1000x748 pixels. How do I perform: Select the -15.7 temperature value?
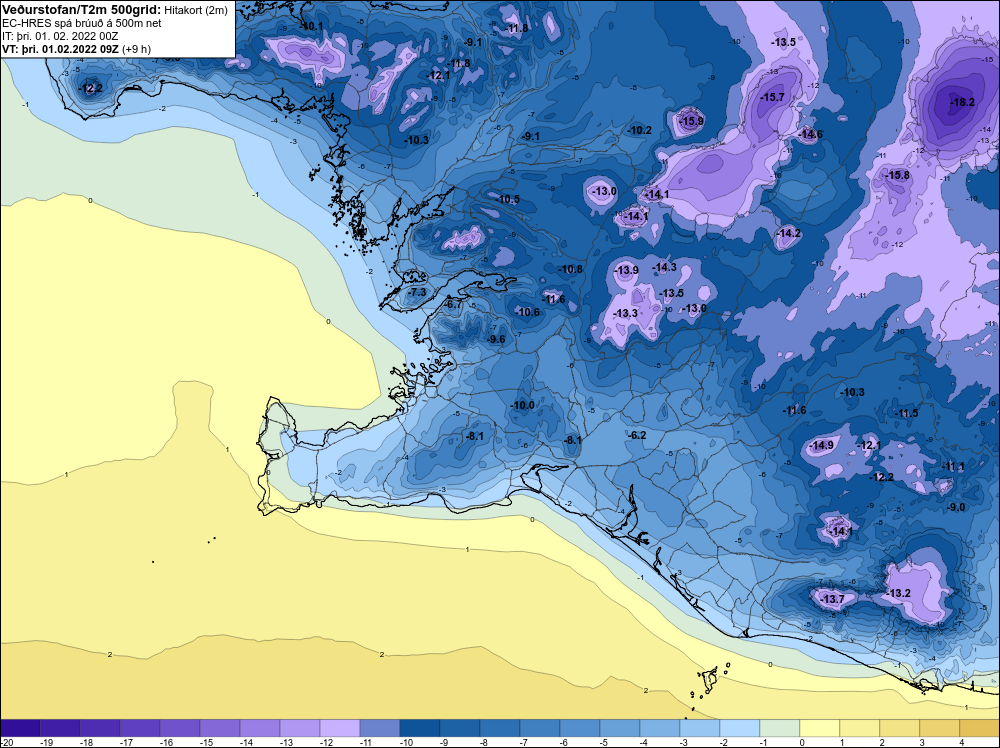(x=772, y=97)
